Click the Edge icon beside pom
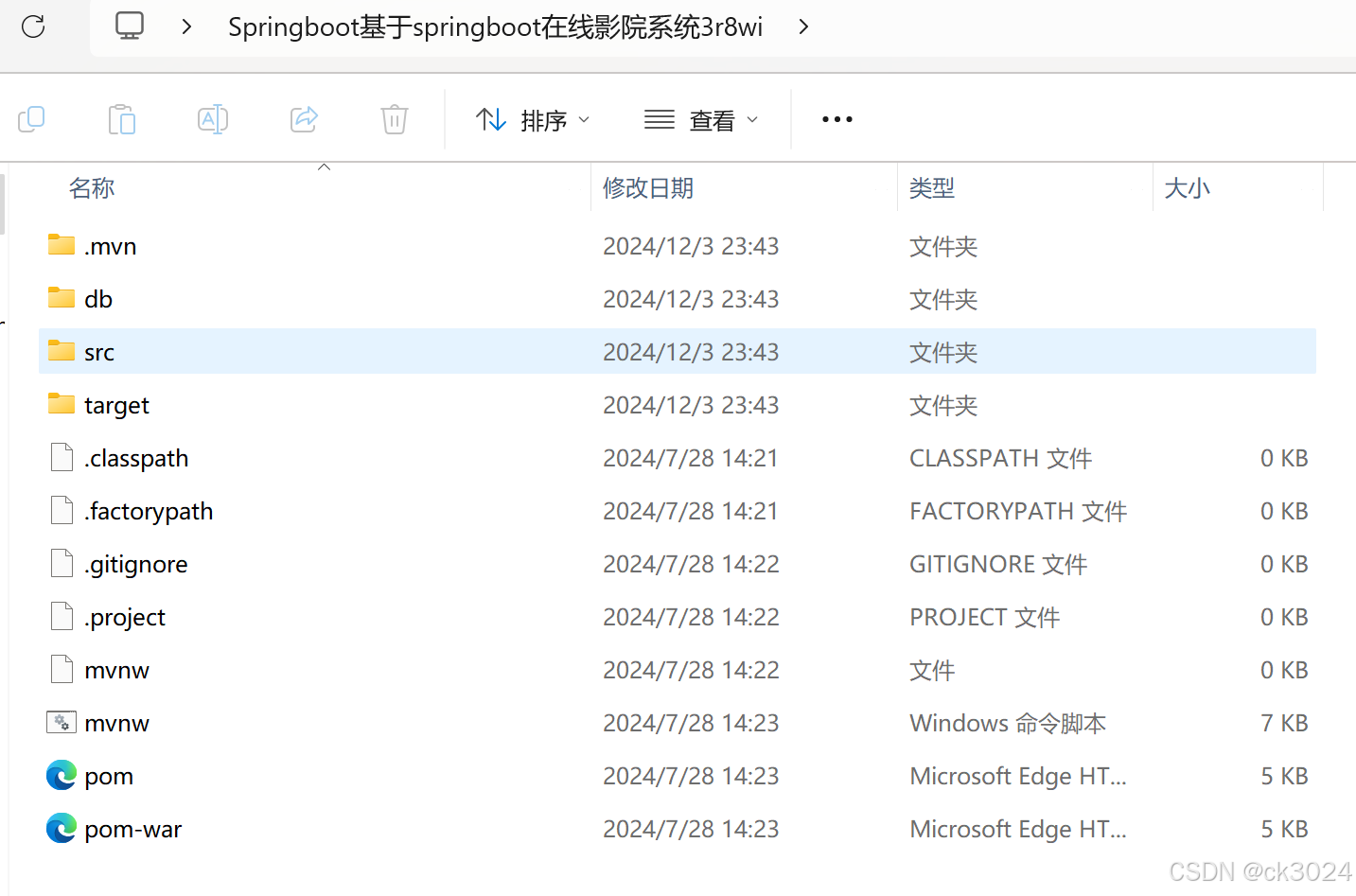The width and height of the screenshot is (1356, 896). [62, 775]
